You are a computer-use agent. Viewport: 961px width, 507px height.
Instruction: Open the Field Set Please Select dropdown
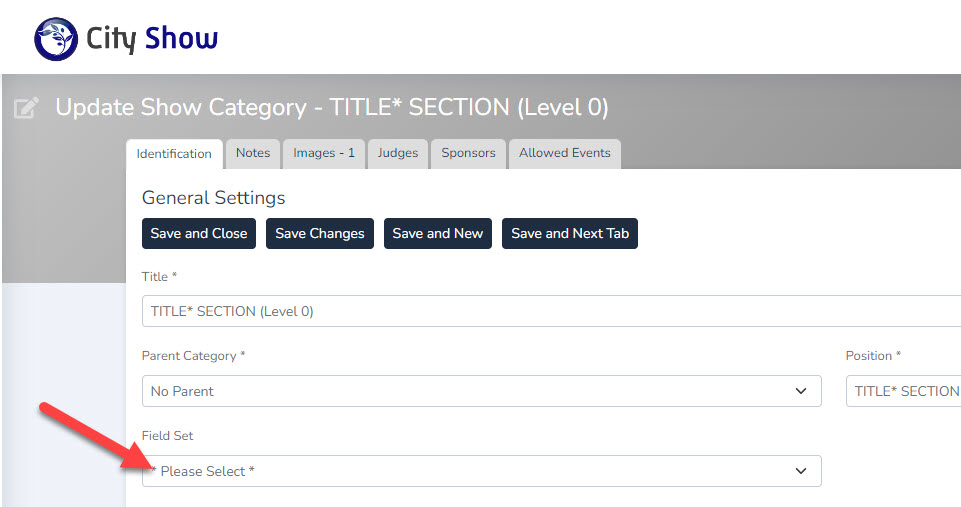[x=481, y=471]
